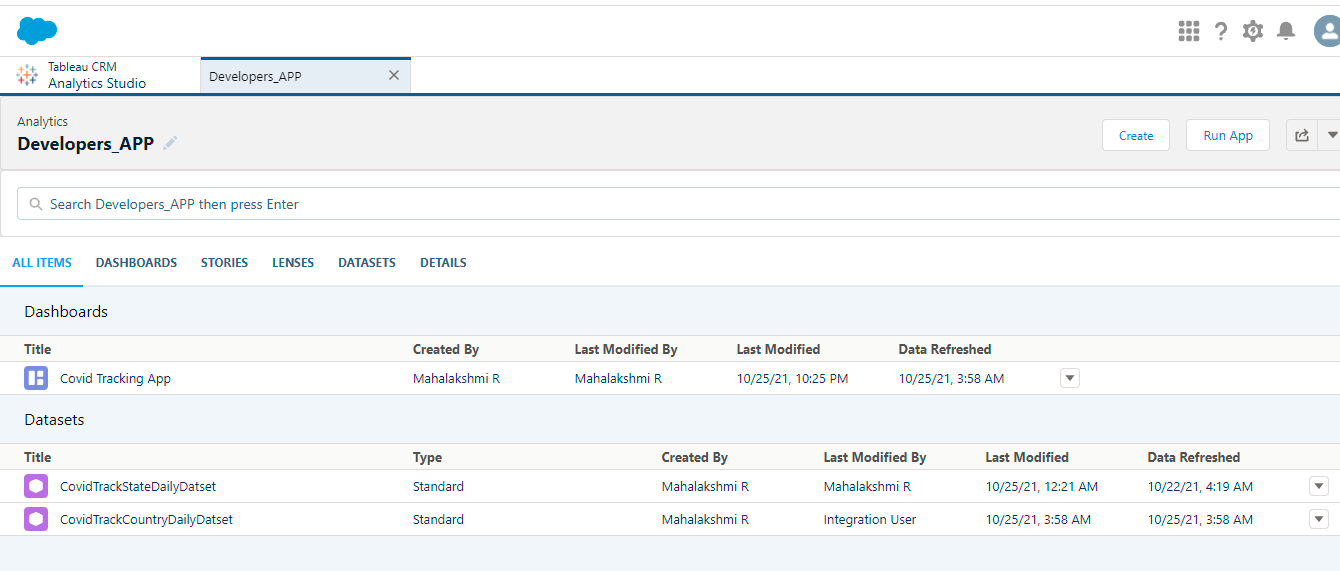Click the CovidTrackStateDailyDatset dataset icon

[x=36, y=486]
